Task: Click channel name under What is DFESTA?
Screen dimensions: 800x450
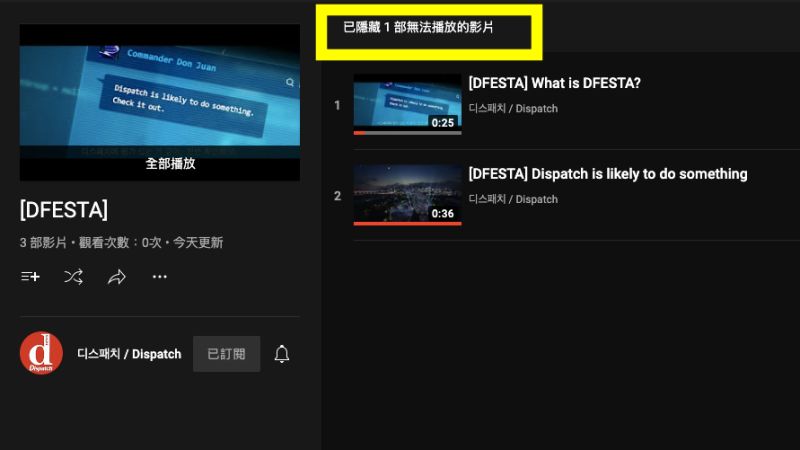Action: tap(513, 108)
